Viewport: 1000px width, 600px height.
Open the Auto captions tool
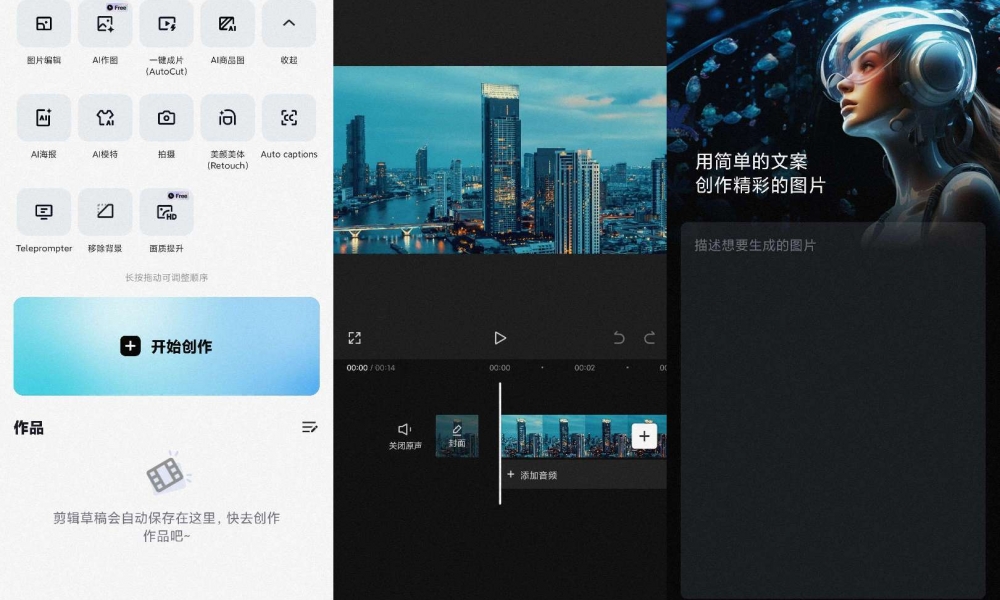(289, 119)
